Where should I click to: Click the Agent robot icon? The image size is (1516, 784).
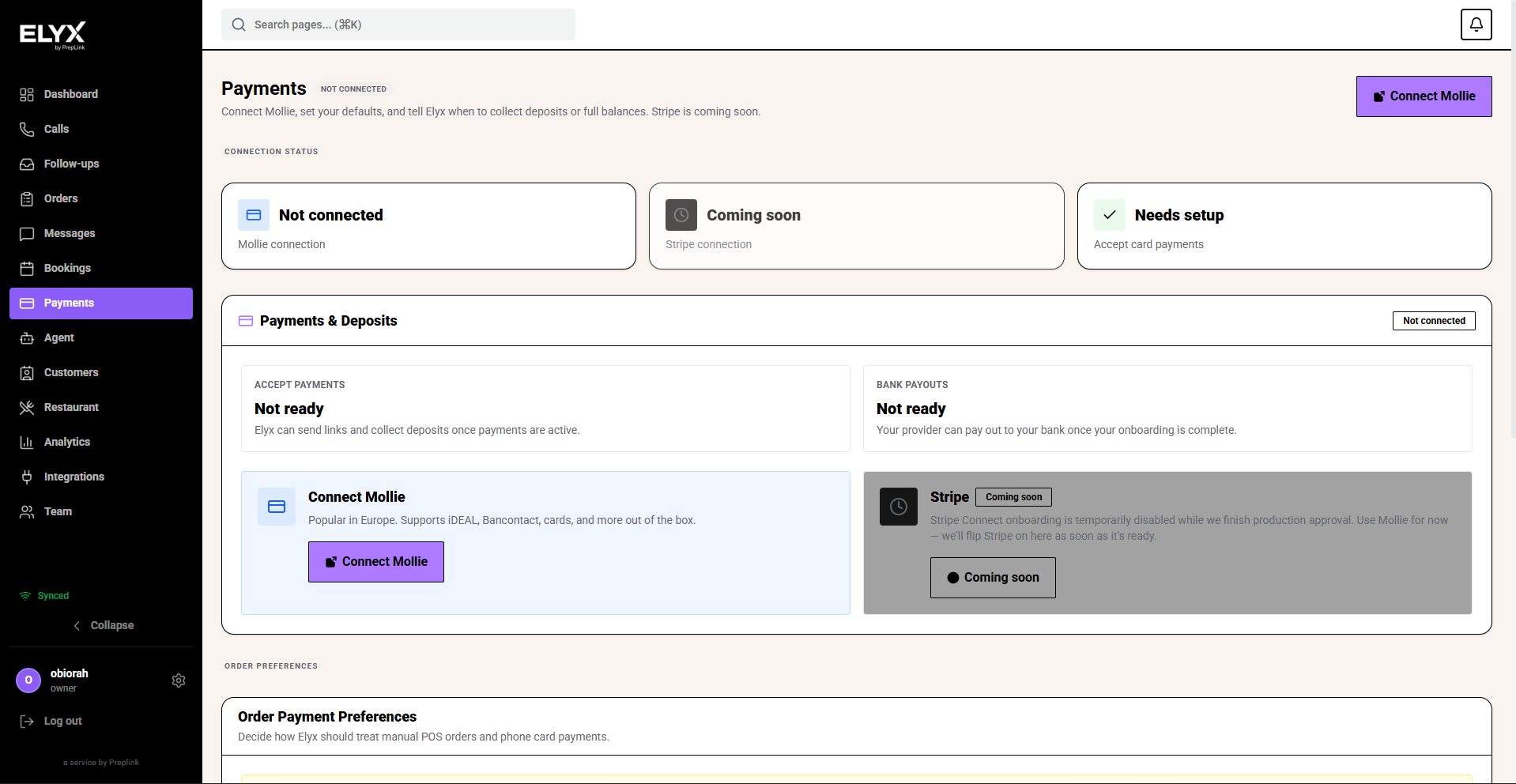[x=27, y=338]
